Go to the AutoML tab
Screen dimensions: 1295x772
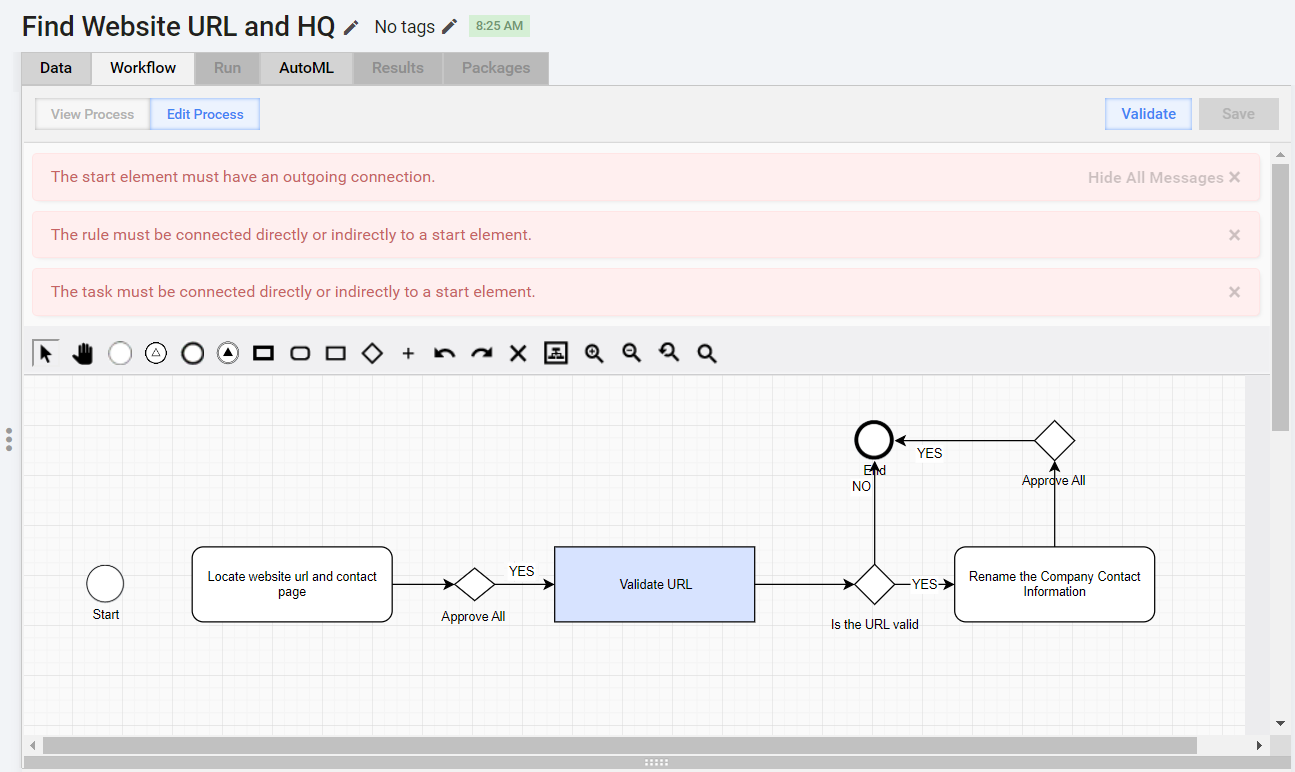306,68
